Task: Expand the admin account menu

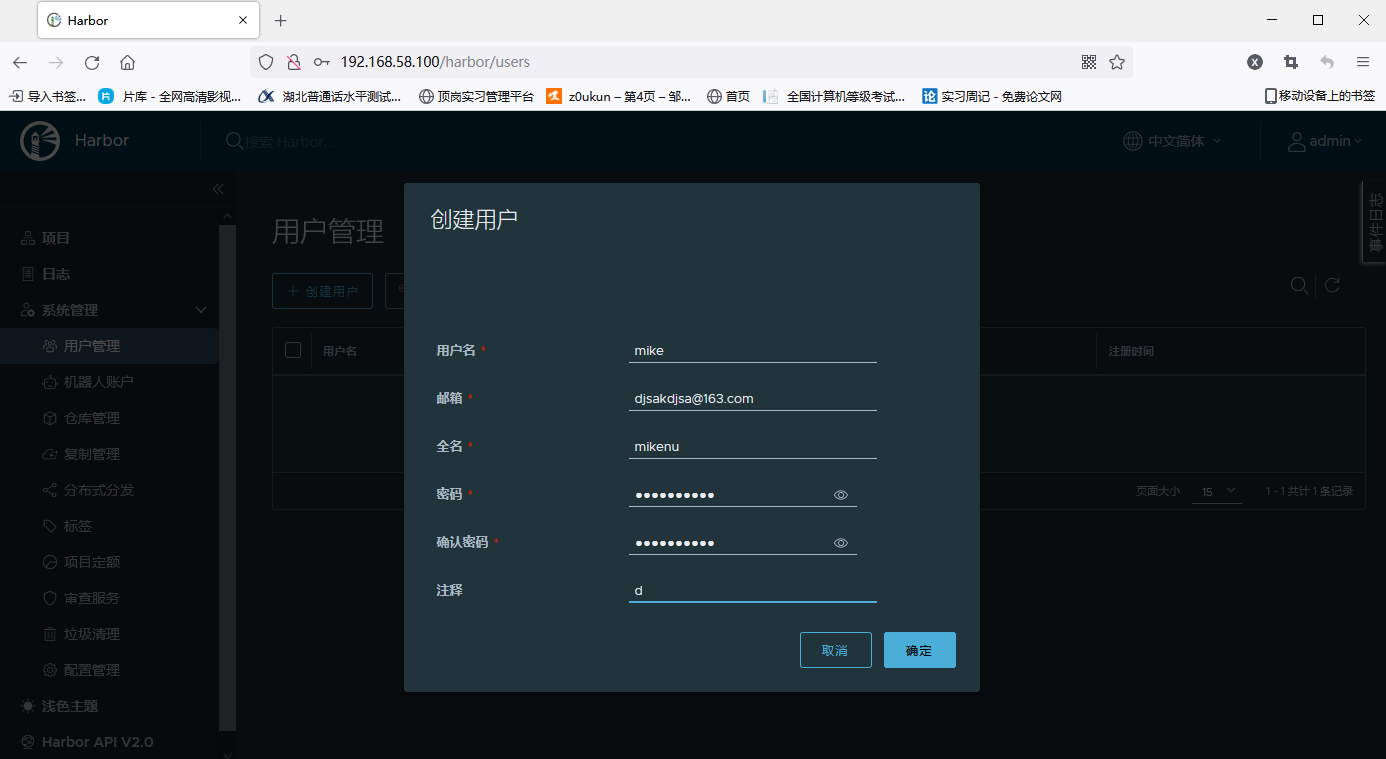Action: click(1325, 141)
